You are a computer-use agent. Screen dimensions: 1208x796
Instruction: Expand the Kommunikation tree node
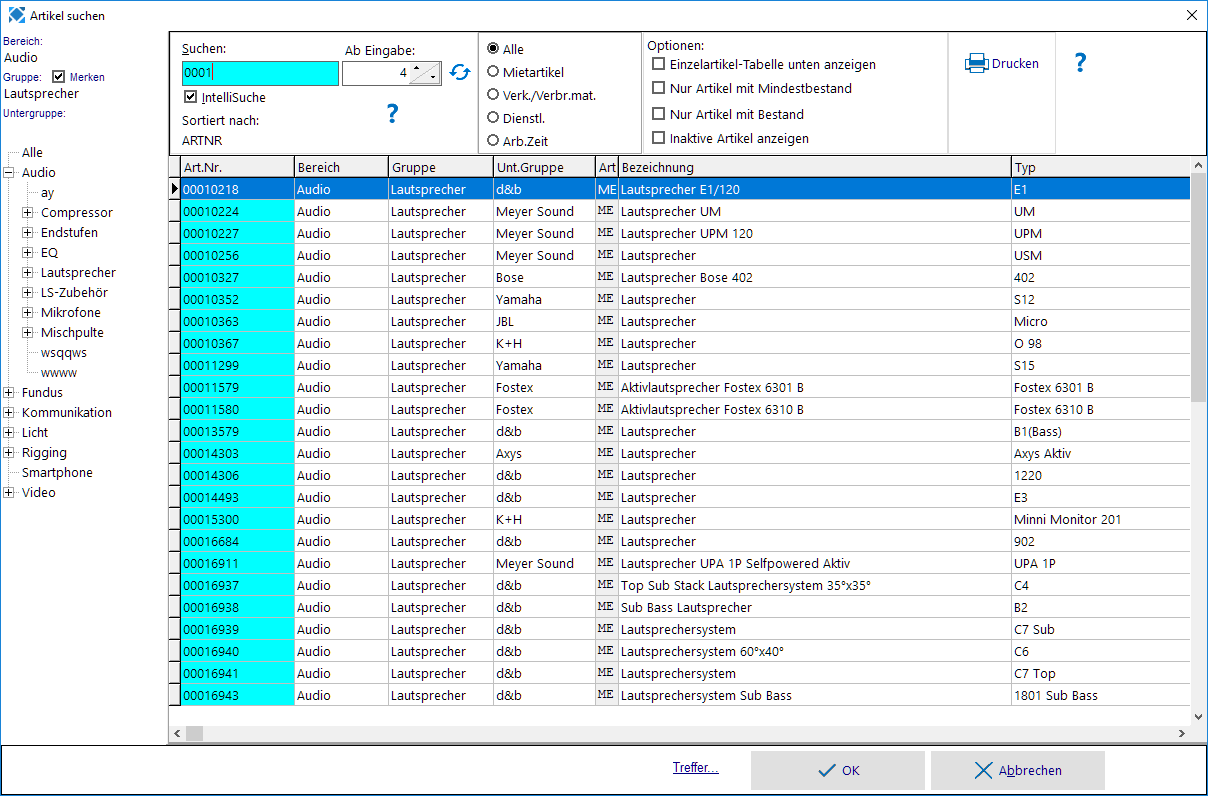point(9,412)
